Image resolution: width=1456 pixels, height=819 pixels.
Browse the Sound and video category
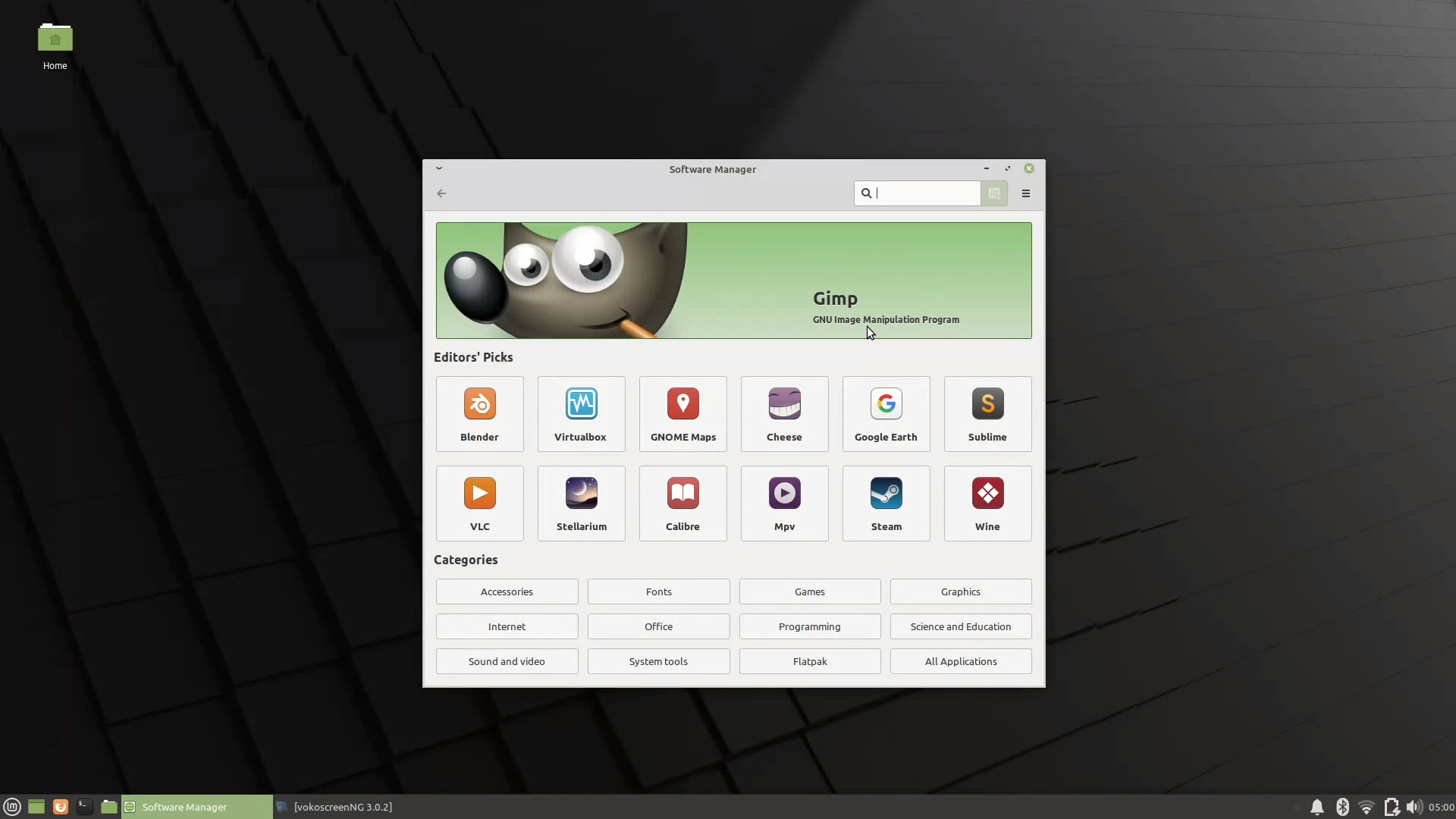click(x=507, y=661)
